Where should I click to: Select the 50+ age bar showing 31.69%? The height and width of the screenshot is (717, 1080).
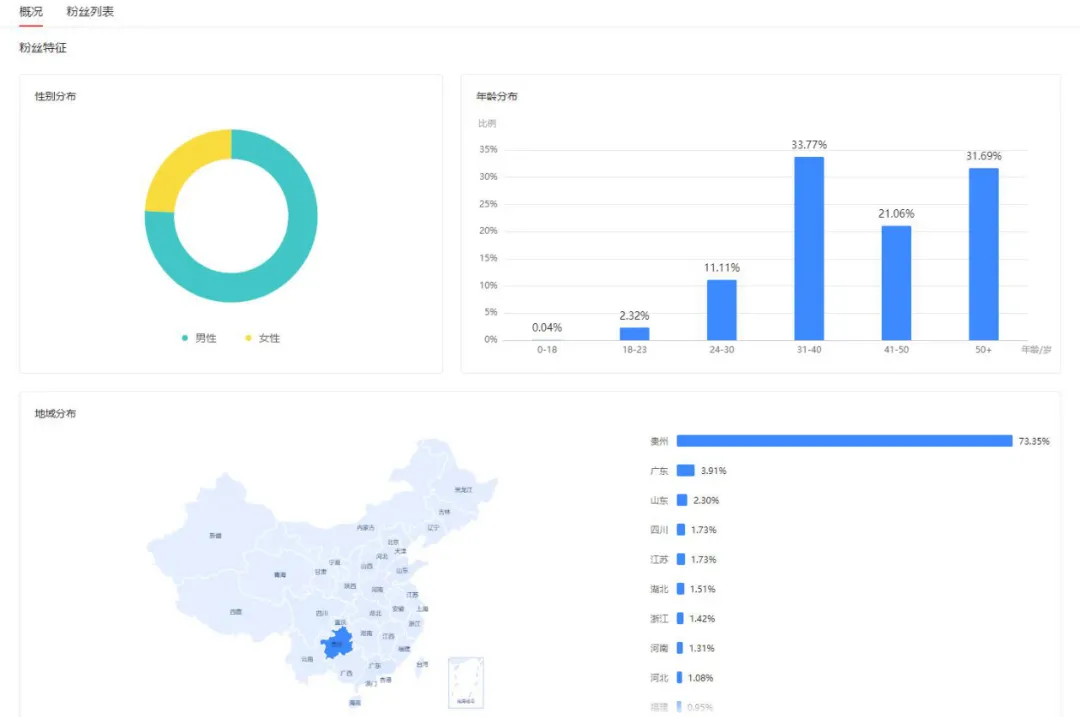click(x=984, y=254)
